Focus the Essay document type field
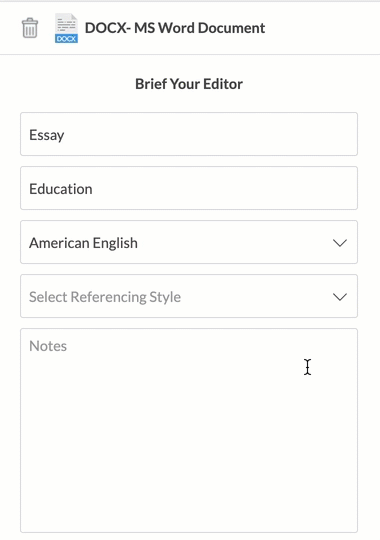380x540 pixels. coord(189,134)
